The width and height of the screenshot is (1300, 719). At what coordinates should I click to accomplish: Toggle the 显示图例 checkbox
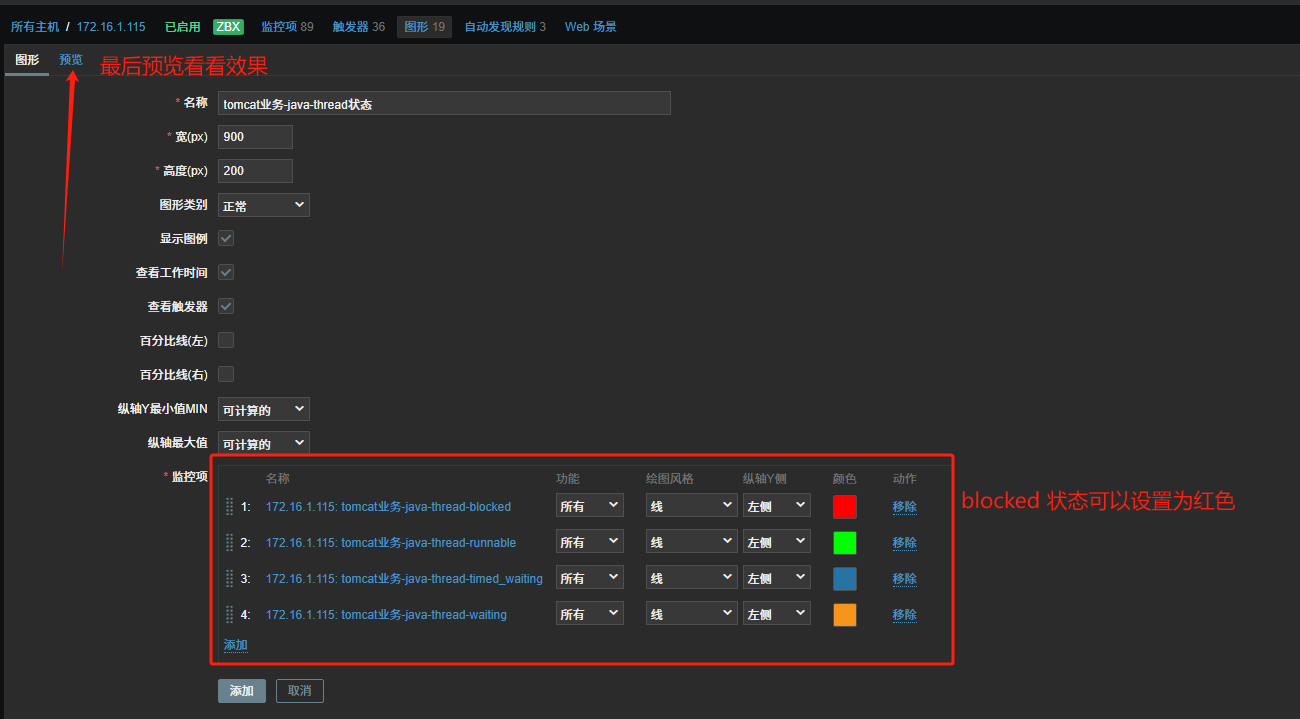click(226, 238)
